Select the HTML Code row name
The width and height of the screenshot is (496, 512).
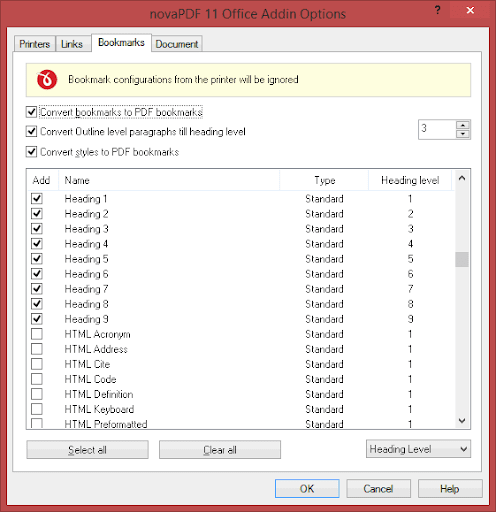pos(90,379)
